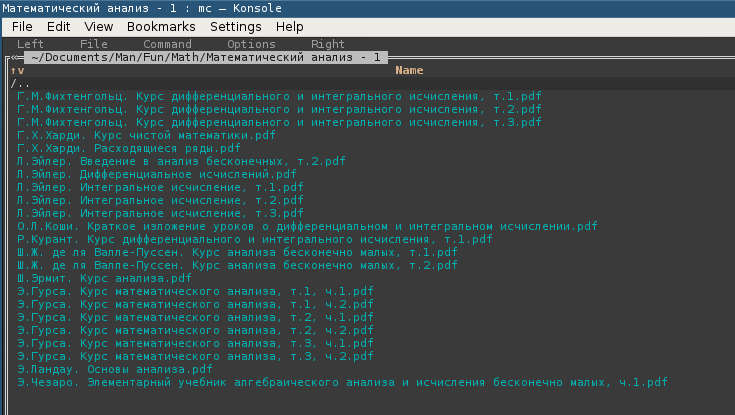Select Коши 'Краткое изложение уроков' file

(307, 226)
